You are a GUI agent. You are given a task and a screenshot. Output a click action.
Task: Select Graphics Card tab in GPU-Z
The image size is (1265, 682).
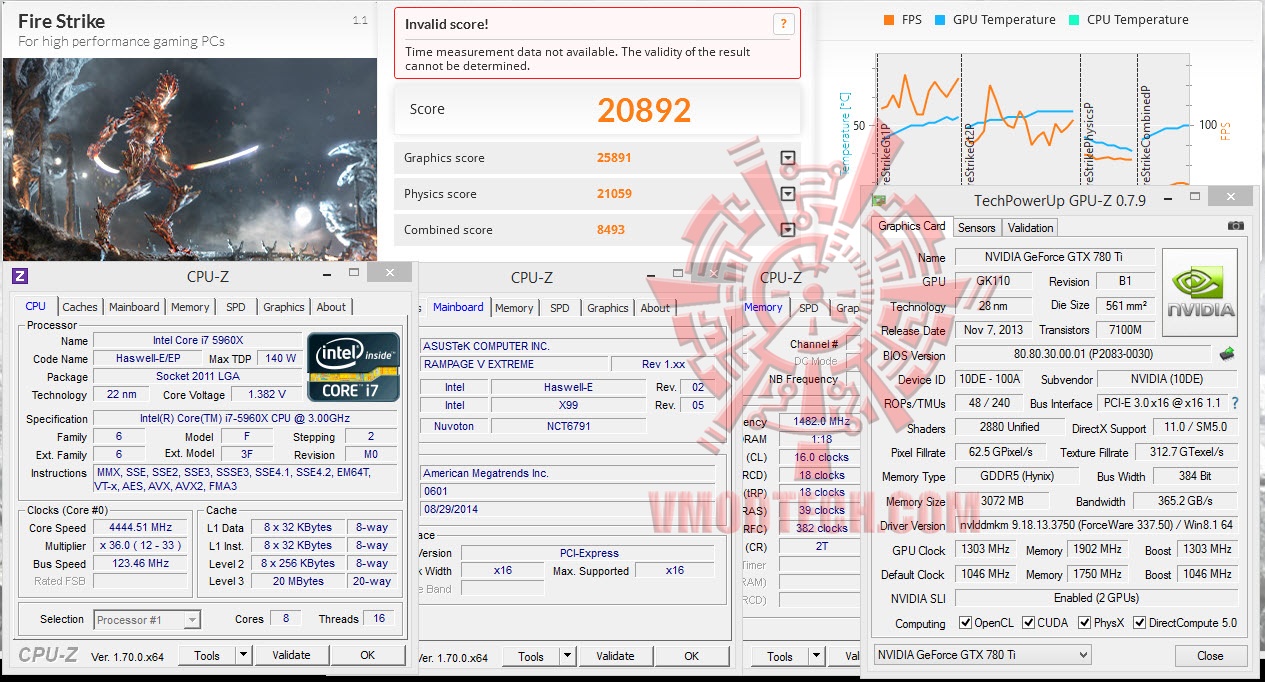911,226
